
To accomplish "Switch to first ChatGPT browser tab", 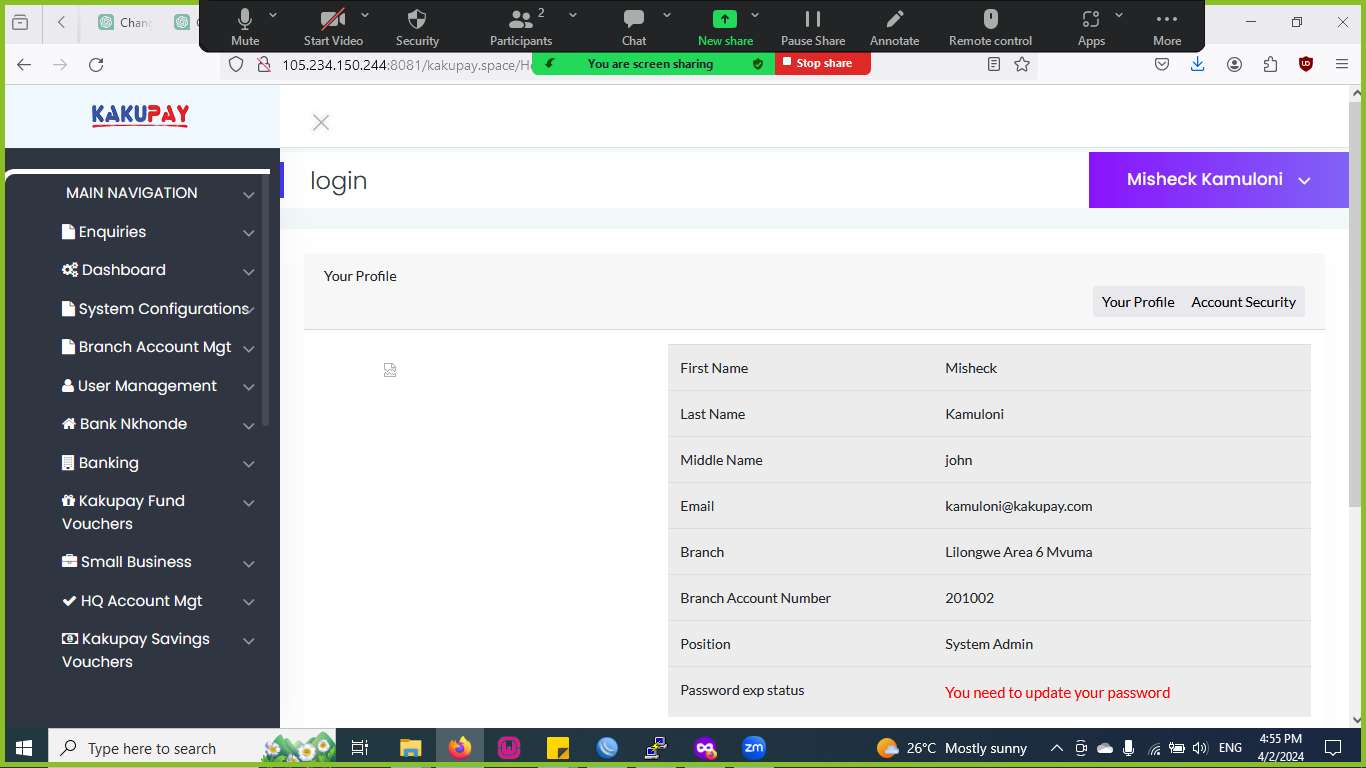I will [125, 22].
